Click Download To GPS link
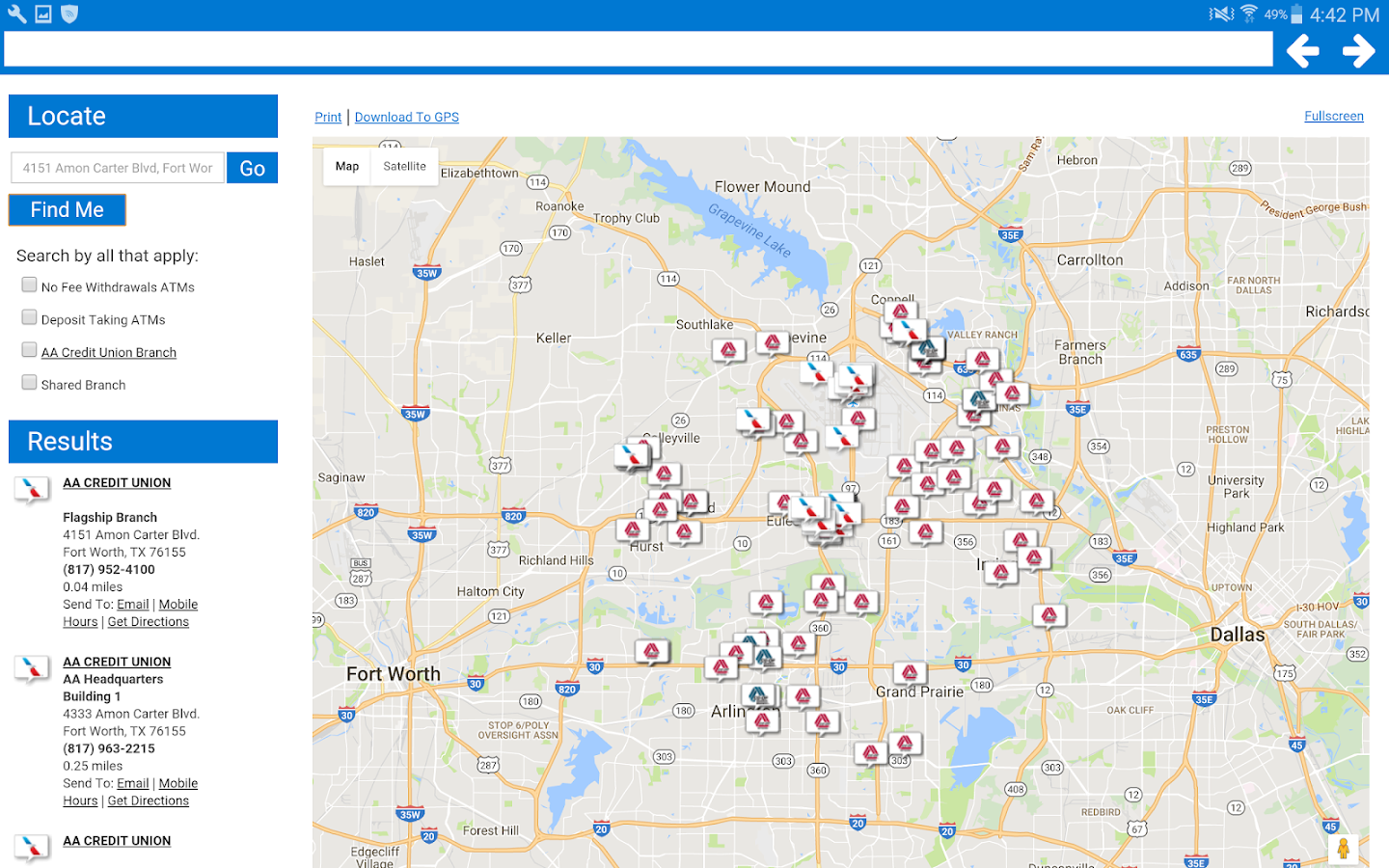Screen dimensions: 1389x868 tap(407, 117)
